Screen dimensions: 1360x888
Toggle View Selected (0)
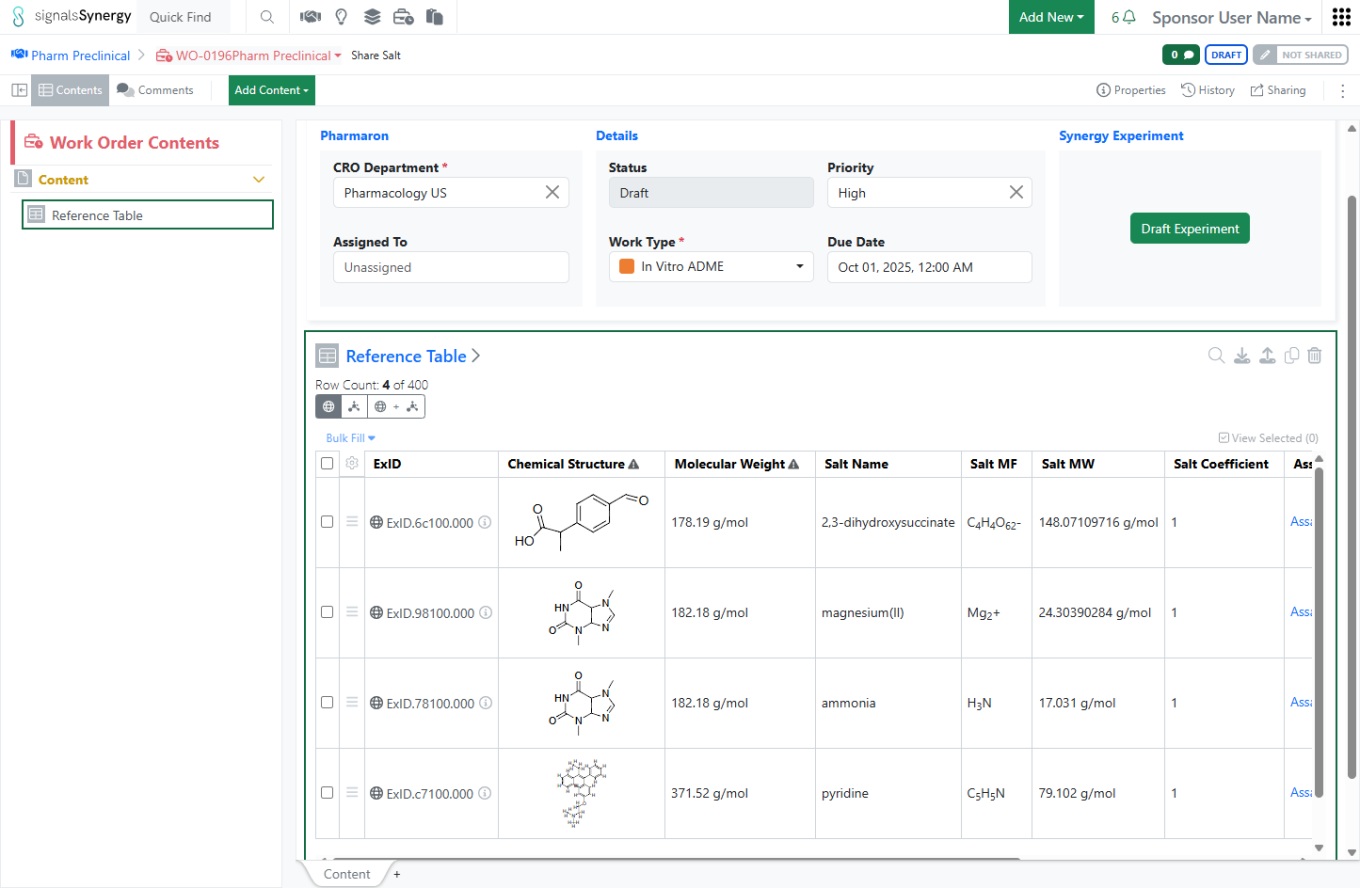tap(1268, 438)
